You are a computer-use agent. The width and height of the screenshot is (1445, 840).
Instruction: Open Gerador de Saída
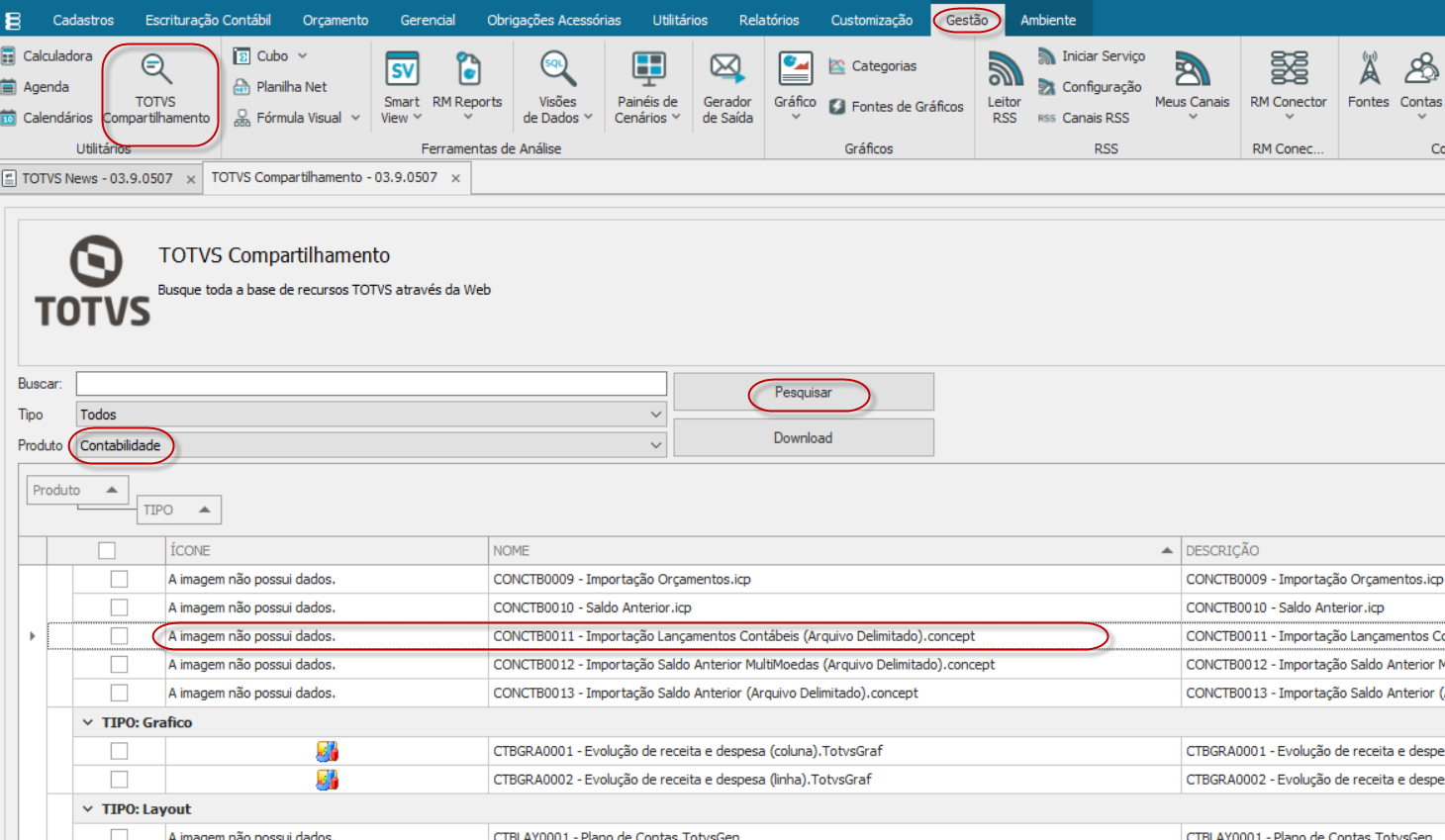(727, 87)
